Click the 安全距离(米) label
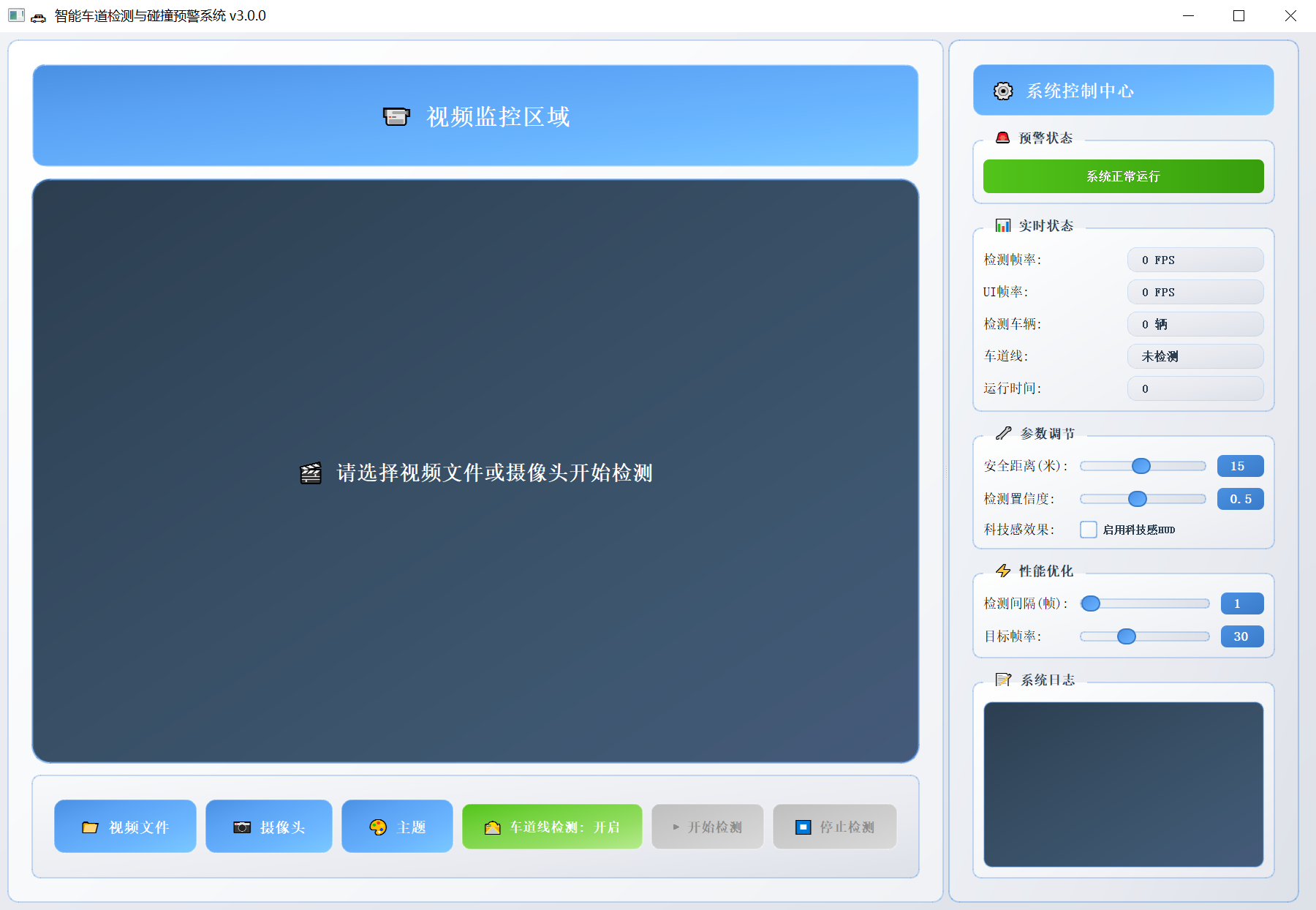Viewport: 1316px width, 910px height. pyautogui.click(x=1026, y=466)
